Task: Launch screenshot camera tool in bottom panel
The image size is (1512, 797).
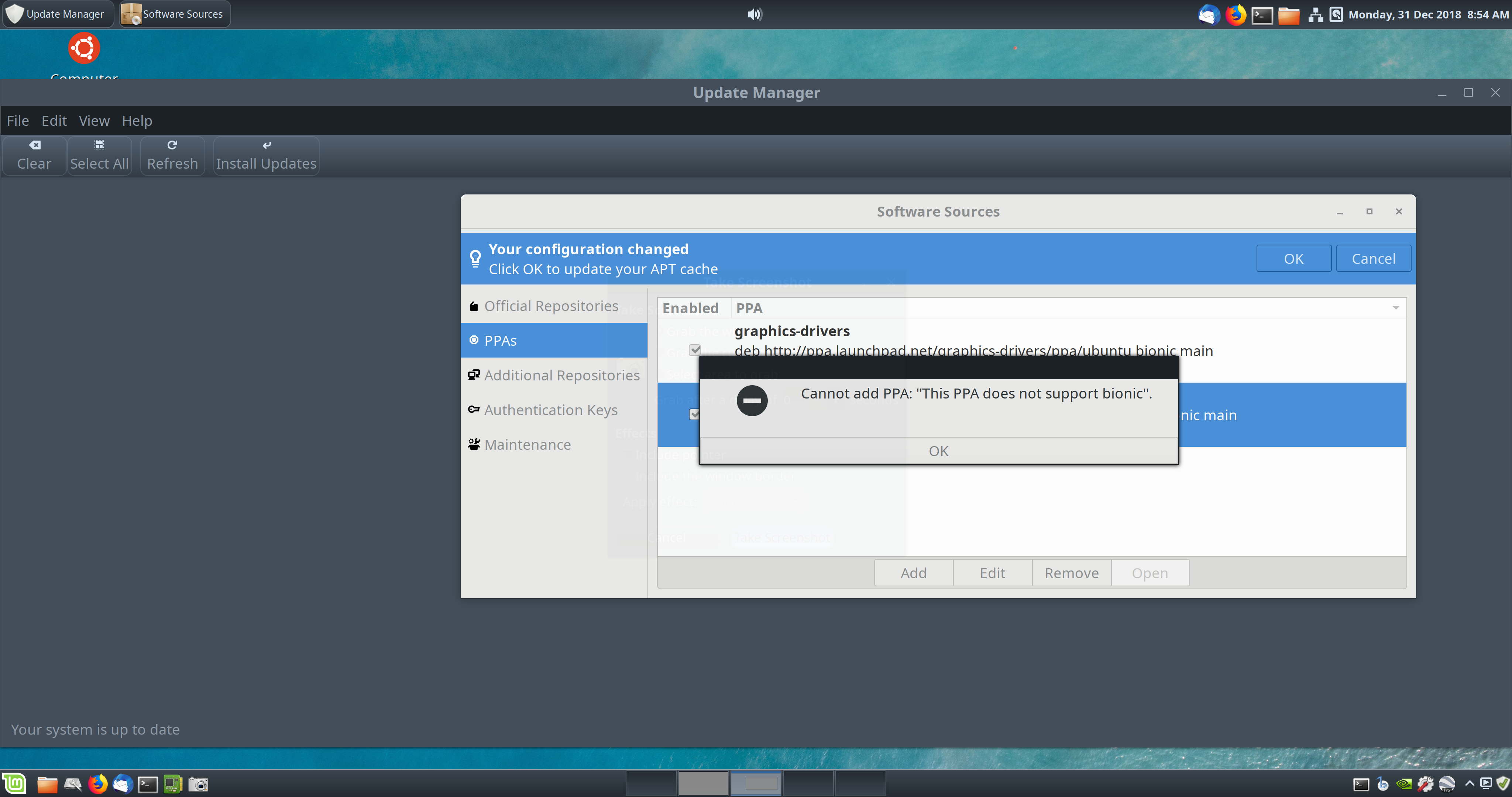Action: tap(198, 784)
